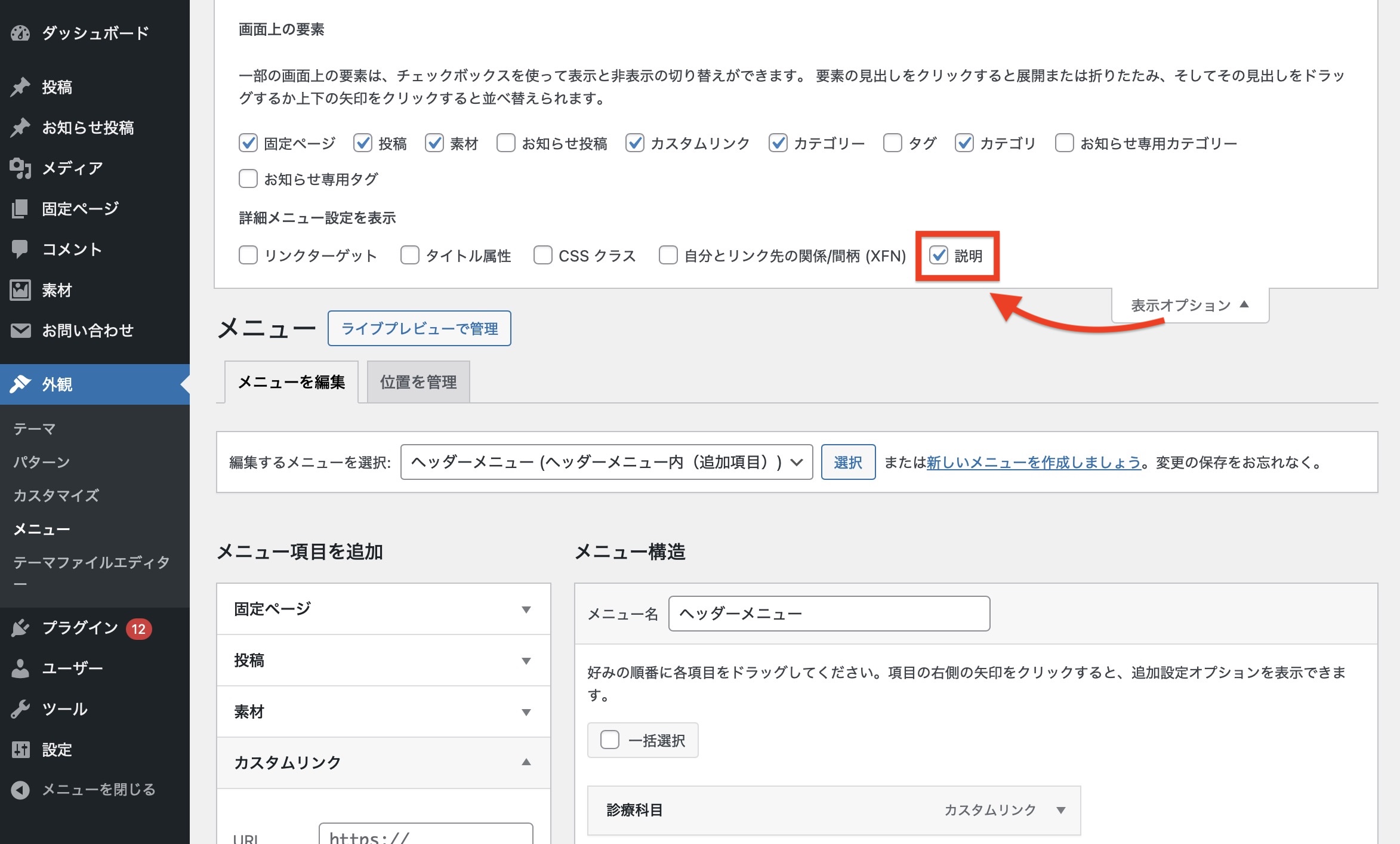The image size is (1400, 844).
Task: Click the collapse menu arrow icon
Action: point(20,790)
